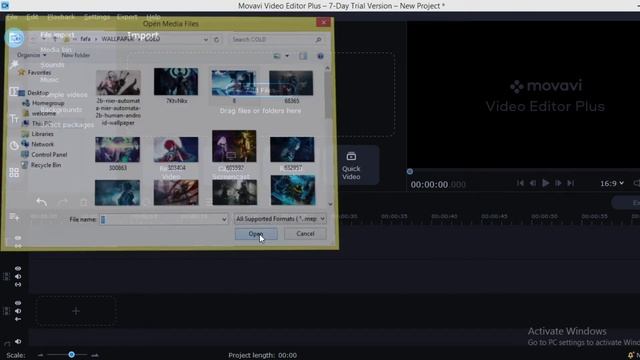Open the Movavi filters wand icon
This screenshot has width=640, height=360.
[14, 65]
